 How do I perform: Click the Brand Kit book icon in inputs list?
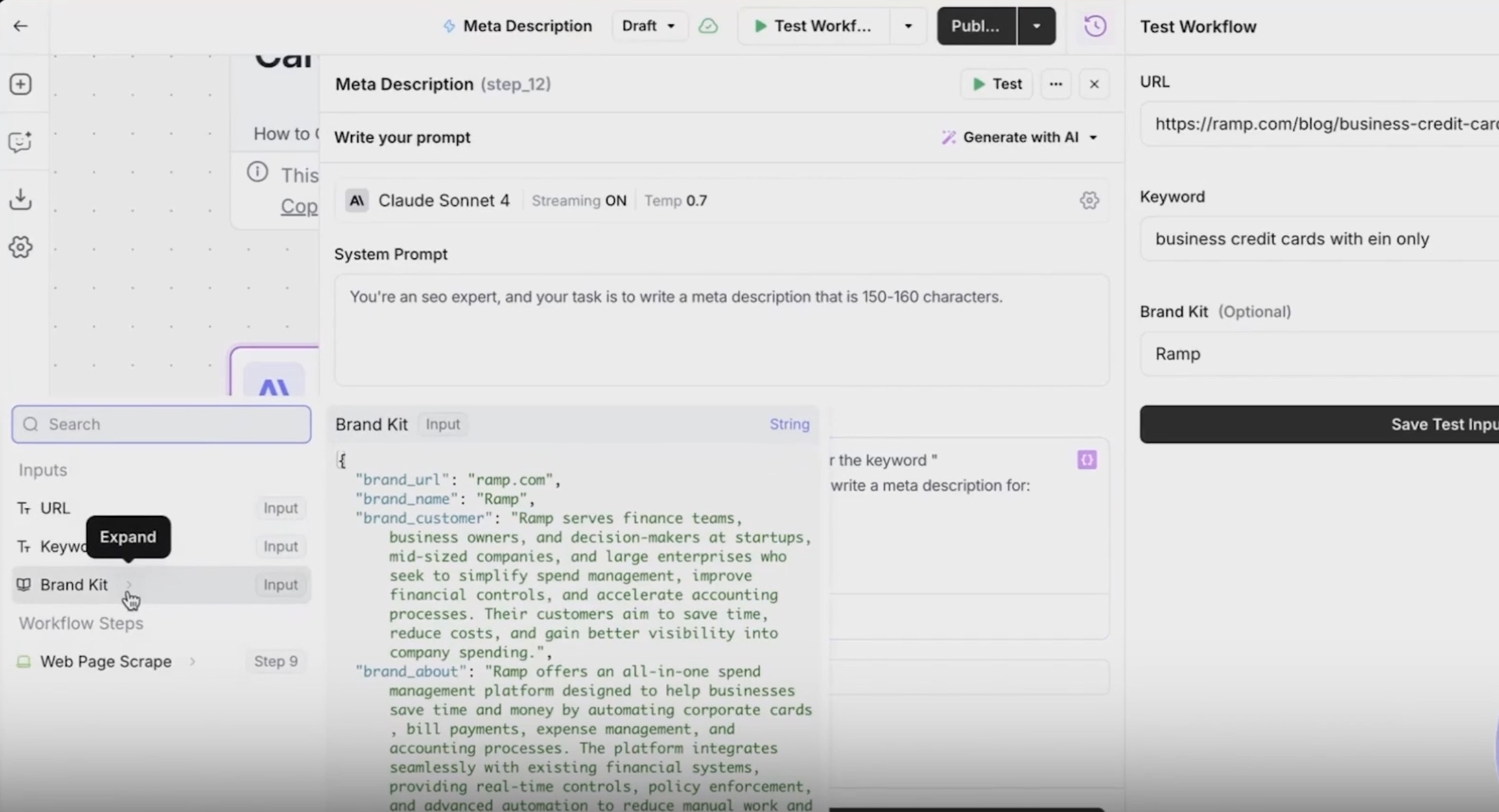24,585
